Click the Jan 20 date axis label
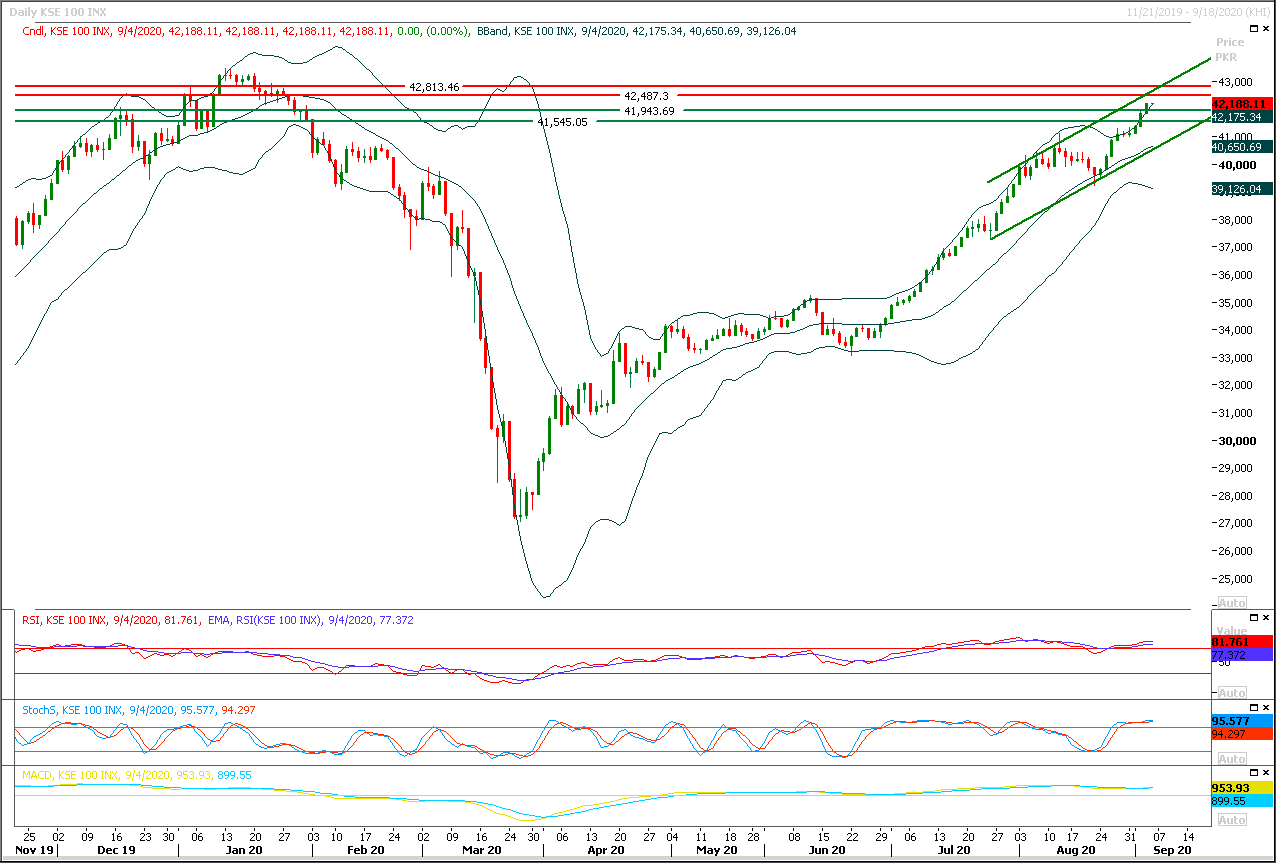Viewport: 1276px width, 863px height. click(x=244, y=850)
